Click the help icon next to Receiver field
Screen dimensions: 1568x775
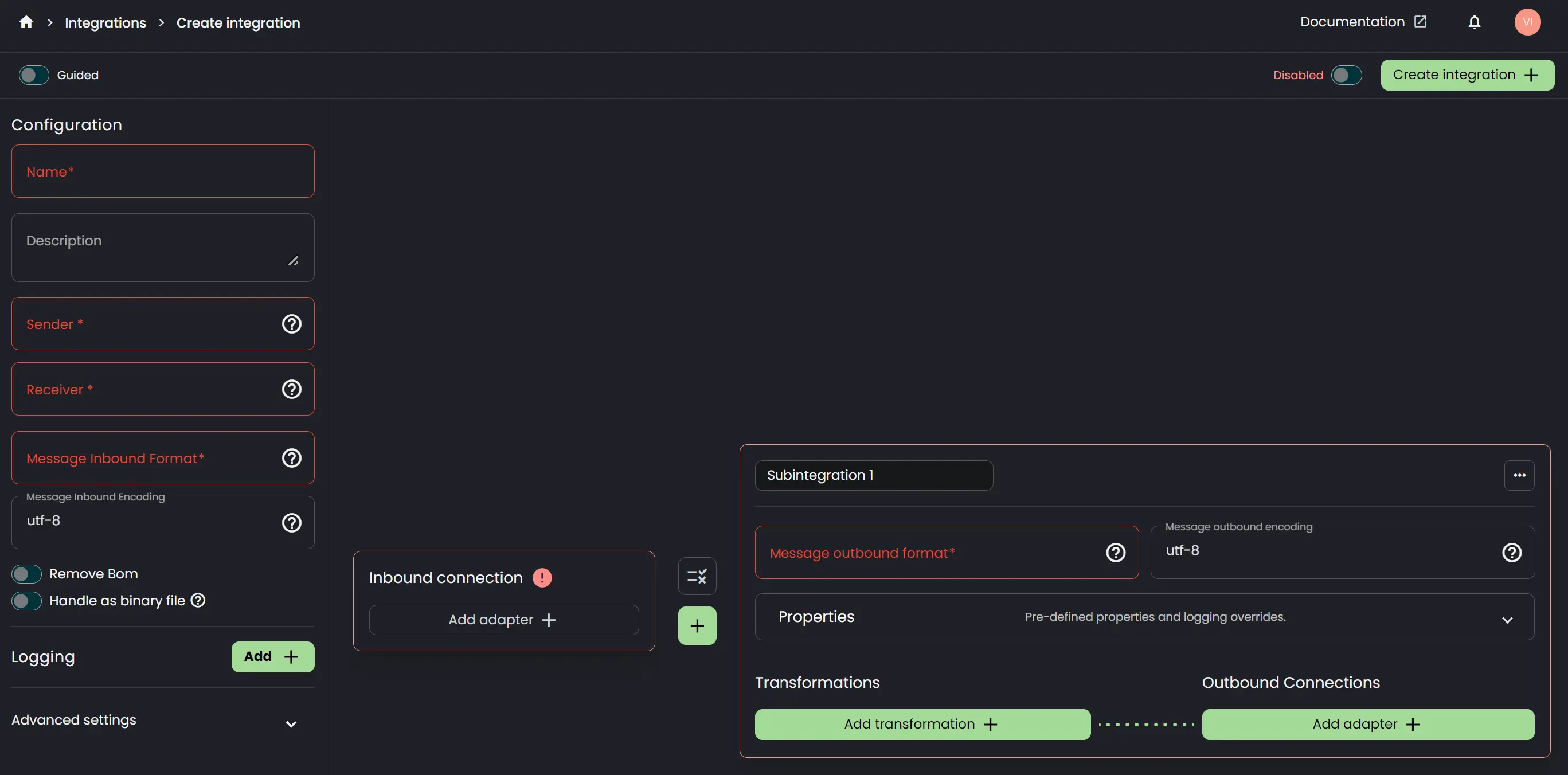point(292,389)
